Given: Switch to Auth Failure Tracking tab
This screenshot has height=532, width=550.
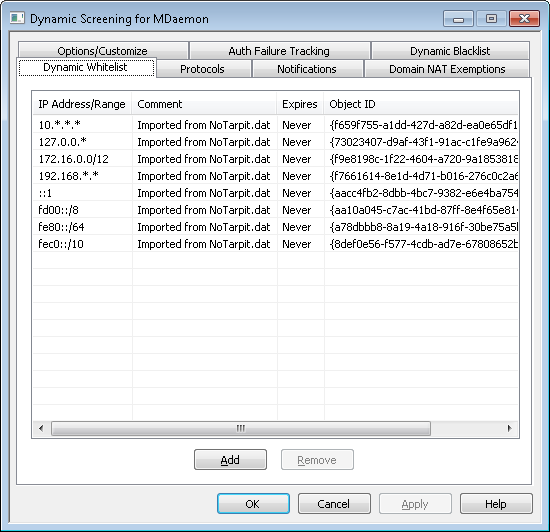Looking at the screenshot, I should pyautogui.click(x=279, y=50).
